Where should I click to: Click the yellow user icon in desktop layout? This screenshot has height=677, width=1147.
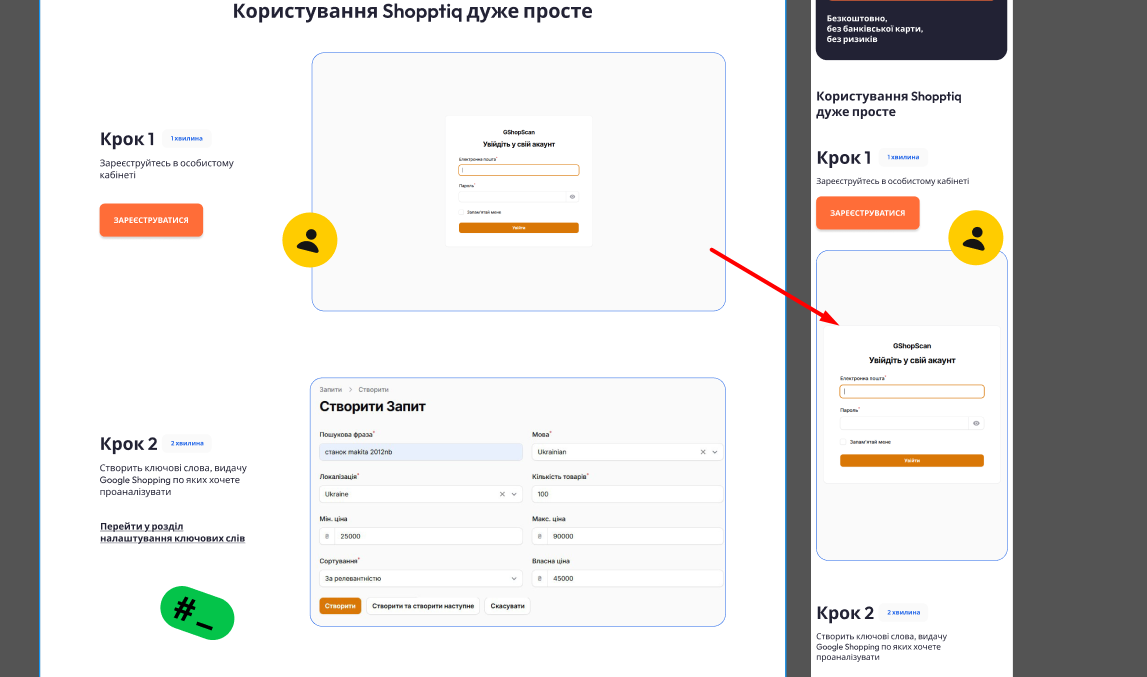pyautogui.click(x=309, y=240)
